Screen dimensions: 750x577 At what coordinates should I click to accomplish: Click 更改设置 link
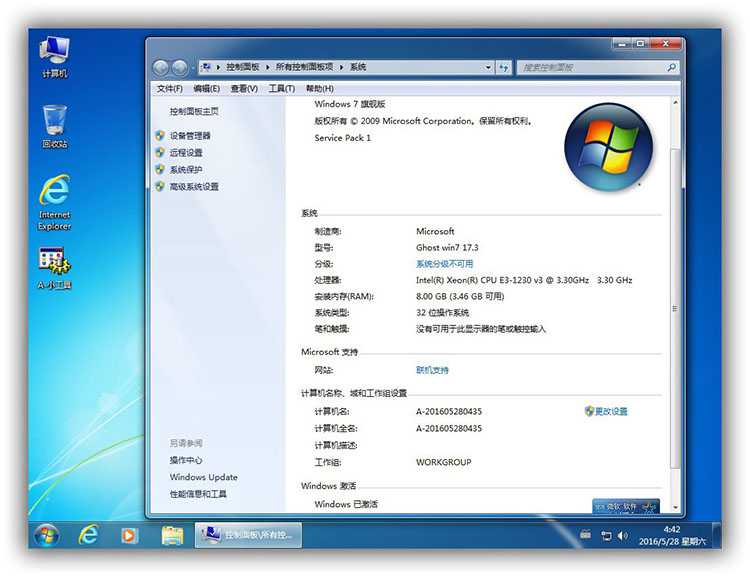[611, 411]
